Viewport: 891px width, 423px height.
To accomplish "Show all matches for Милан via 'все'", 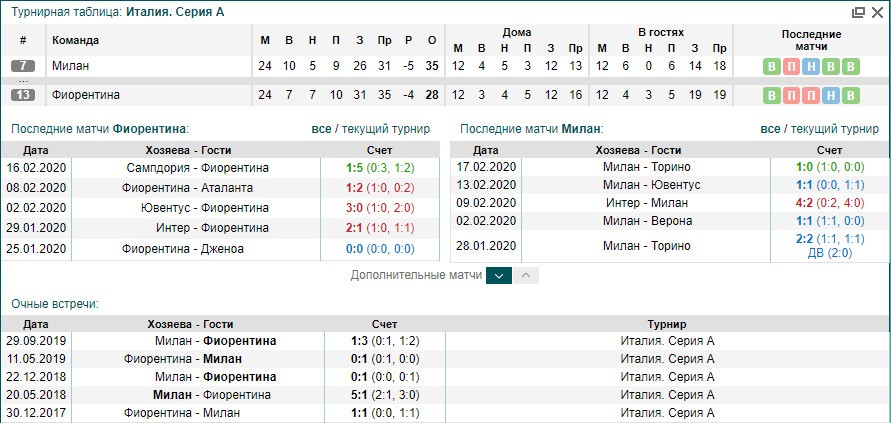I will 770,129.
